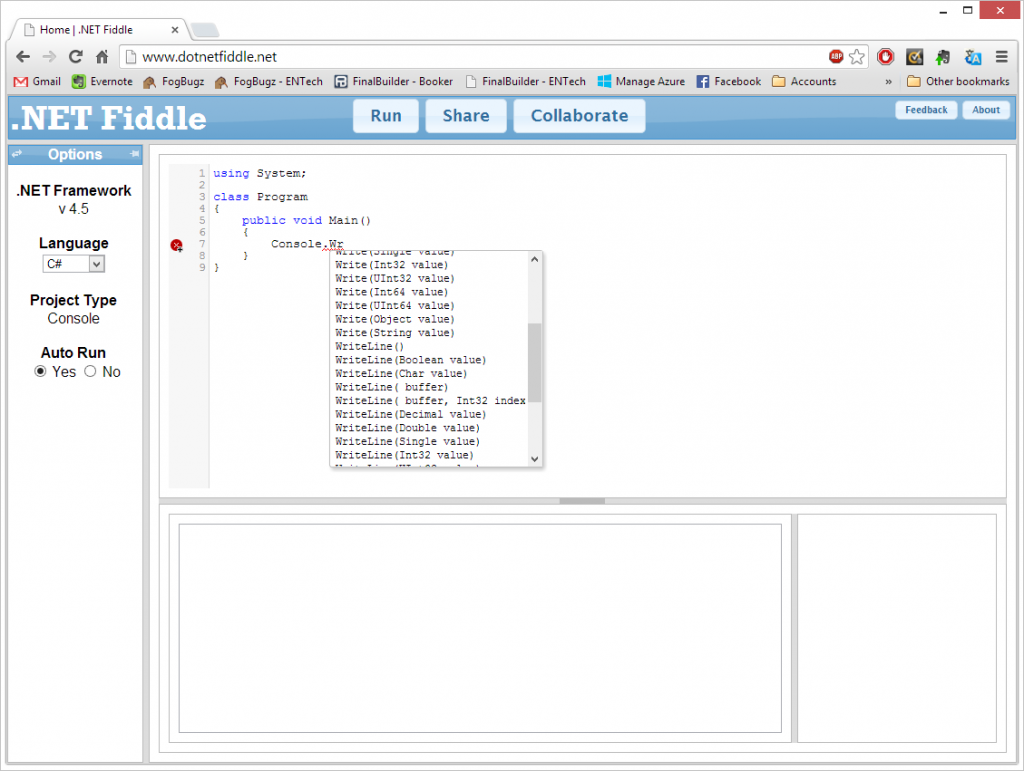The width and height of the screenshot is (1024, 771).
Task: Open the FinalBuilder - ENTech bookmark
Action: pyautogui.click(x=526, y=82)
